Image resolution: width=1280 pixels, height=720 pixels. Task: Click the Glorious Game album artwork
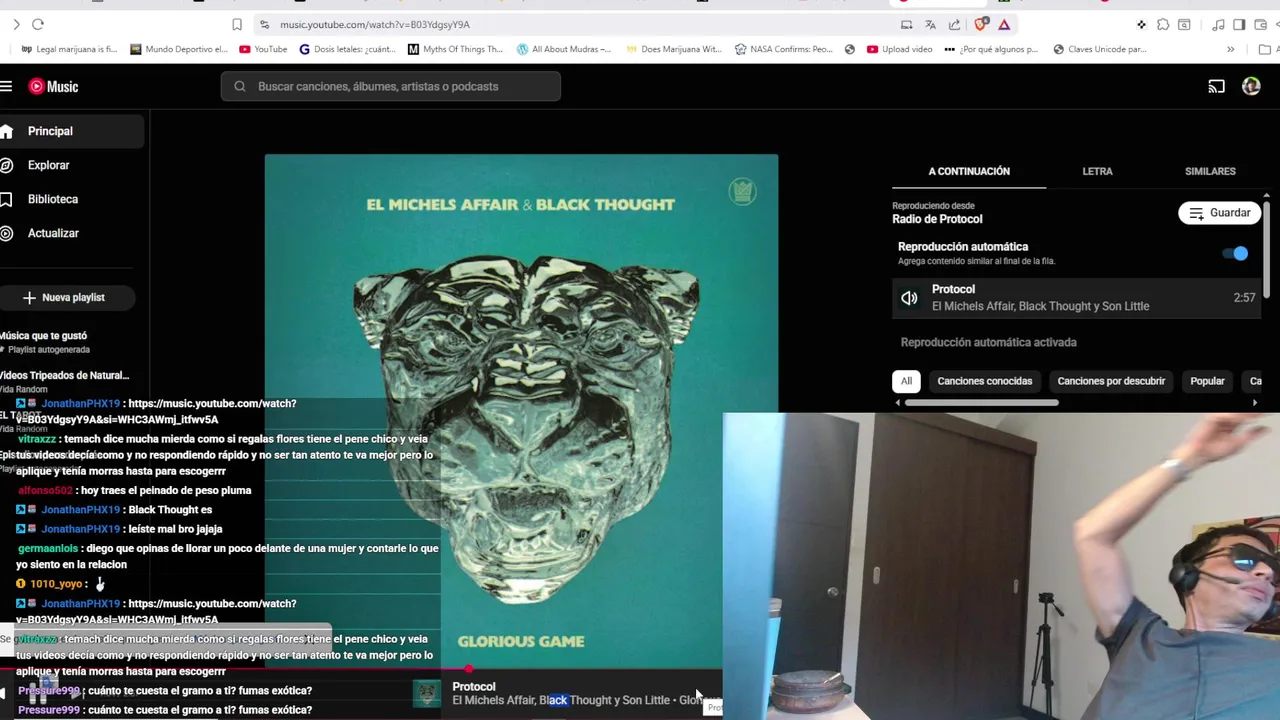521,410
